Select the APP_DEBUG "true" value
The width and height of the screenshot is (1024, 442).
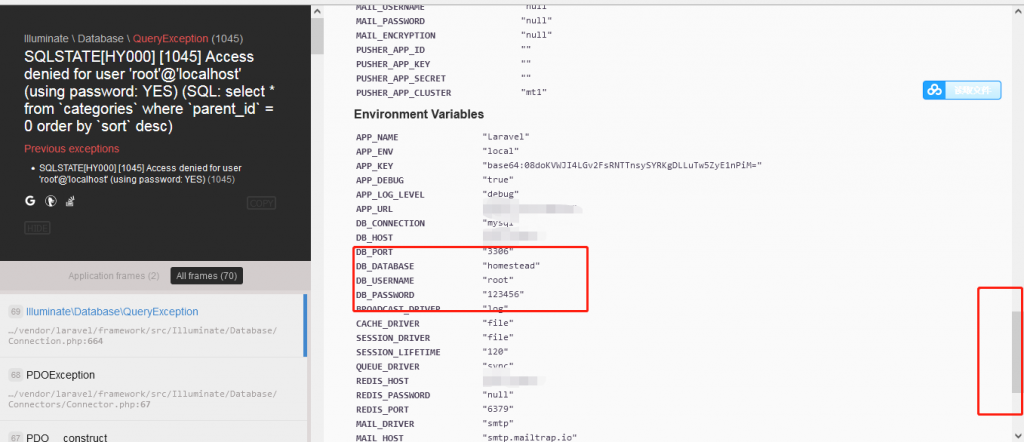tap(498, 180)
